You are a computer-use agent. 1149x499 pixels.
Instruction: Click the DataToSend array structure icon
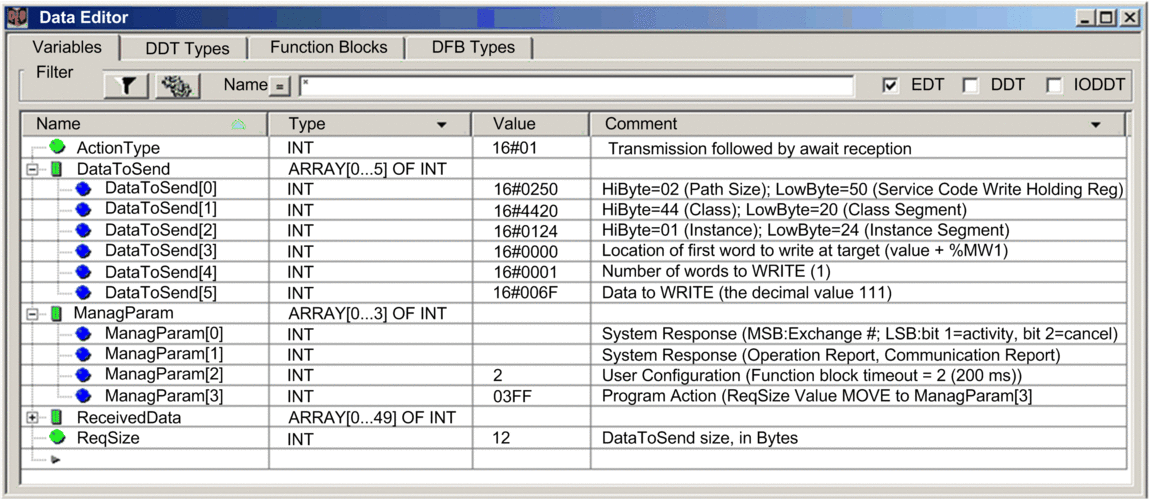(x=56, y=169)
